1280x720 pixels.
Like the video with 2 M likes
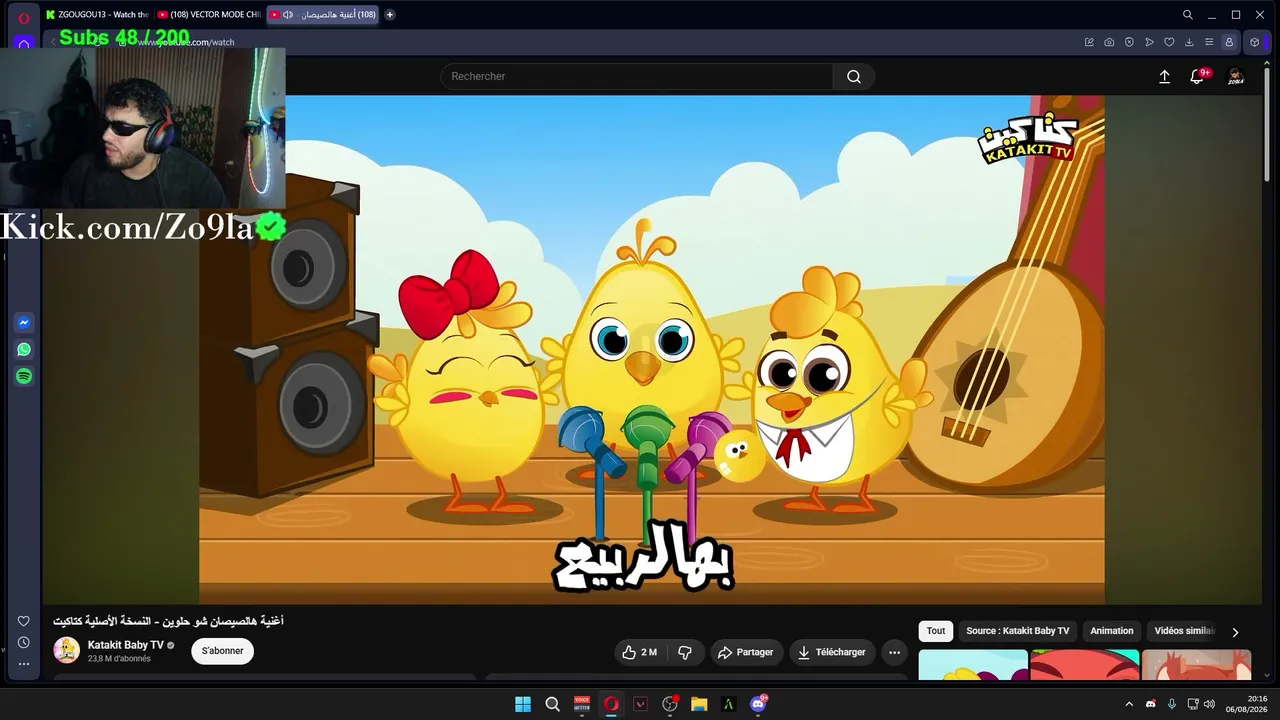[x=640, y=652]
